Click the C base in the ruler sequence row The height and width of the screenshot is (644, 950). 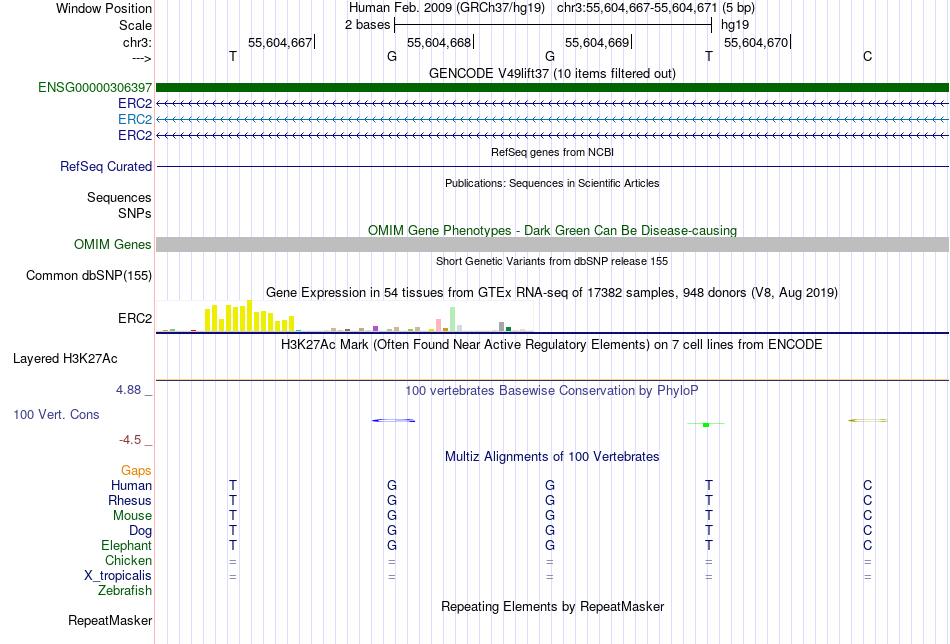point(868,56)
